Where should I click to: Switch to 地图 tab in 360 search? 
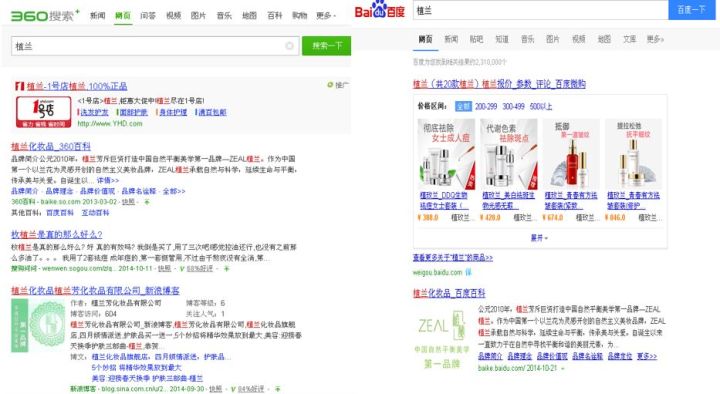coord(249,16)
